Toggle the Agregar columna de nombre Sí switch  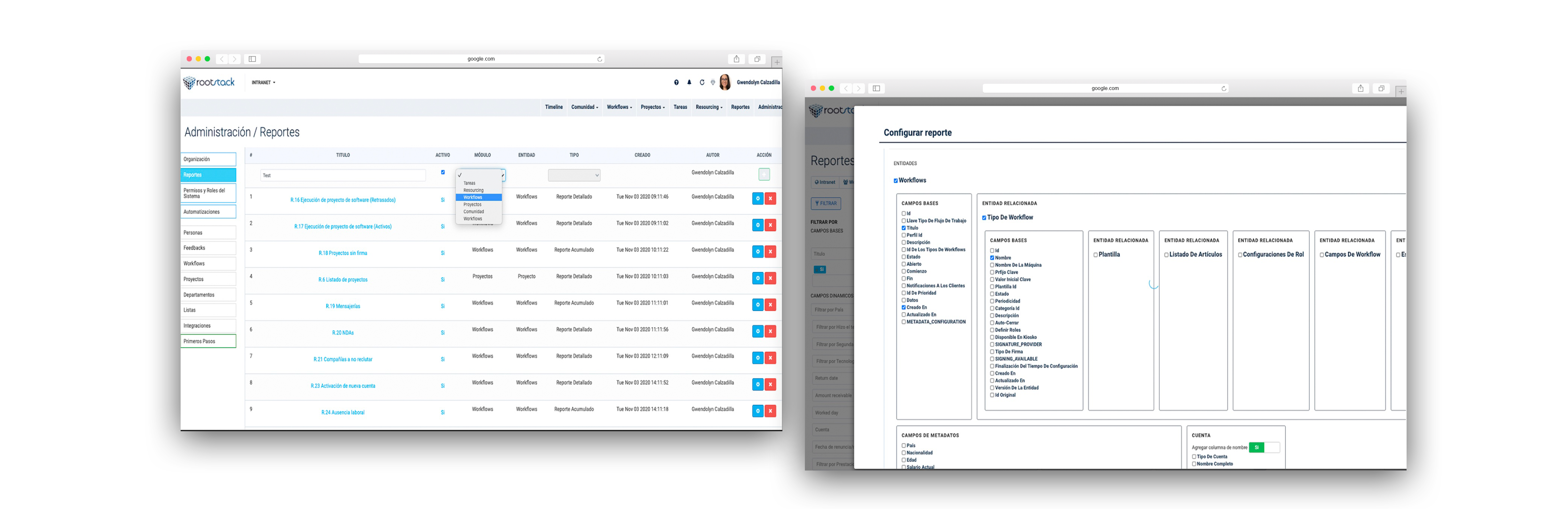point(1264,447)
